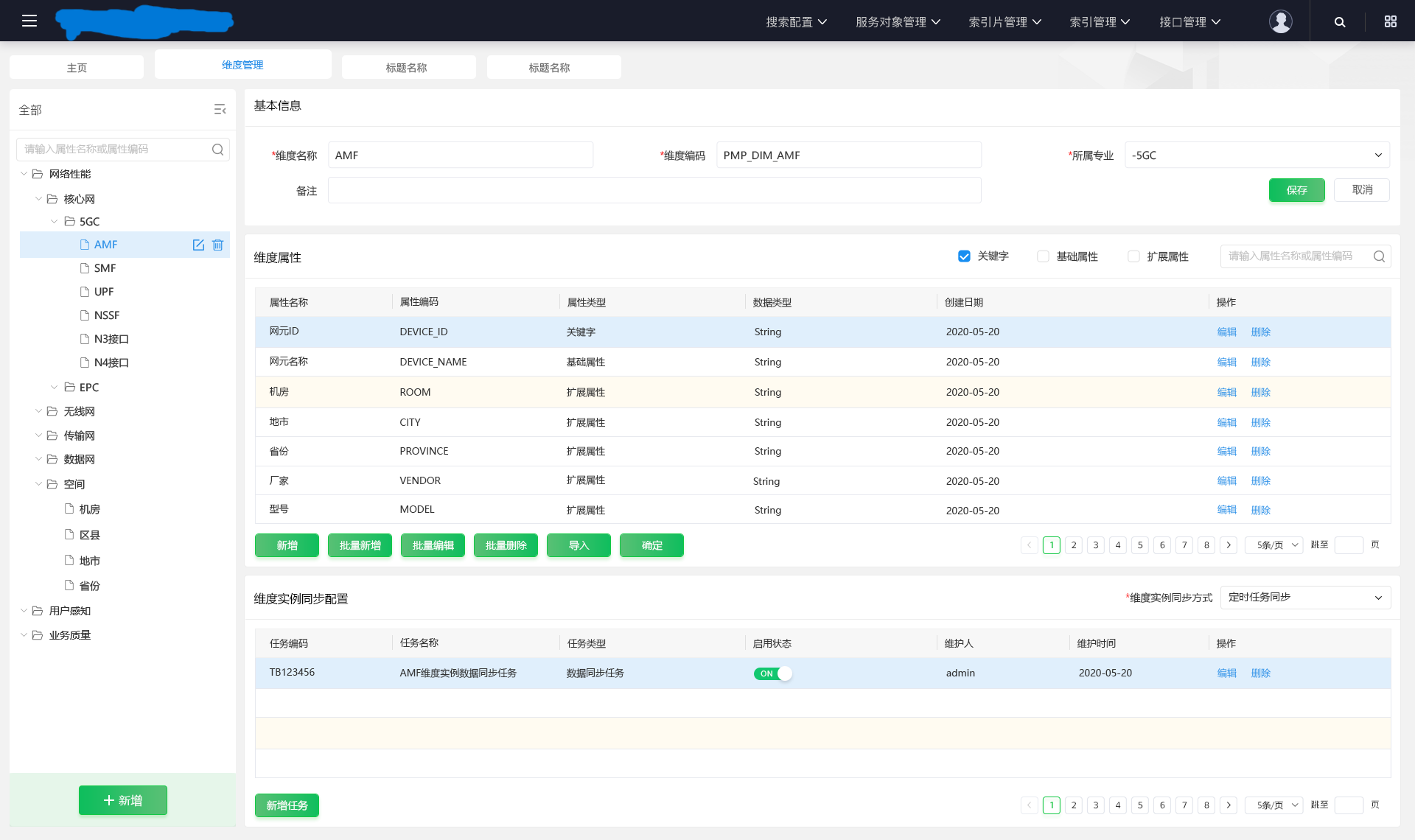
Task: Check the 基础属性 checkbox
Action: [x=1043, y=256]
